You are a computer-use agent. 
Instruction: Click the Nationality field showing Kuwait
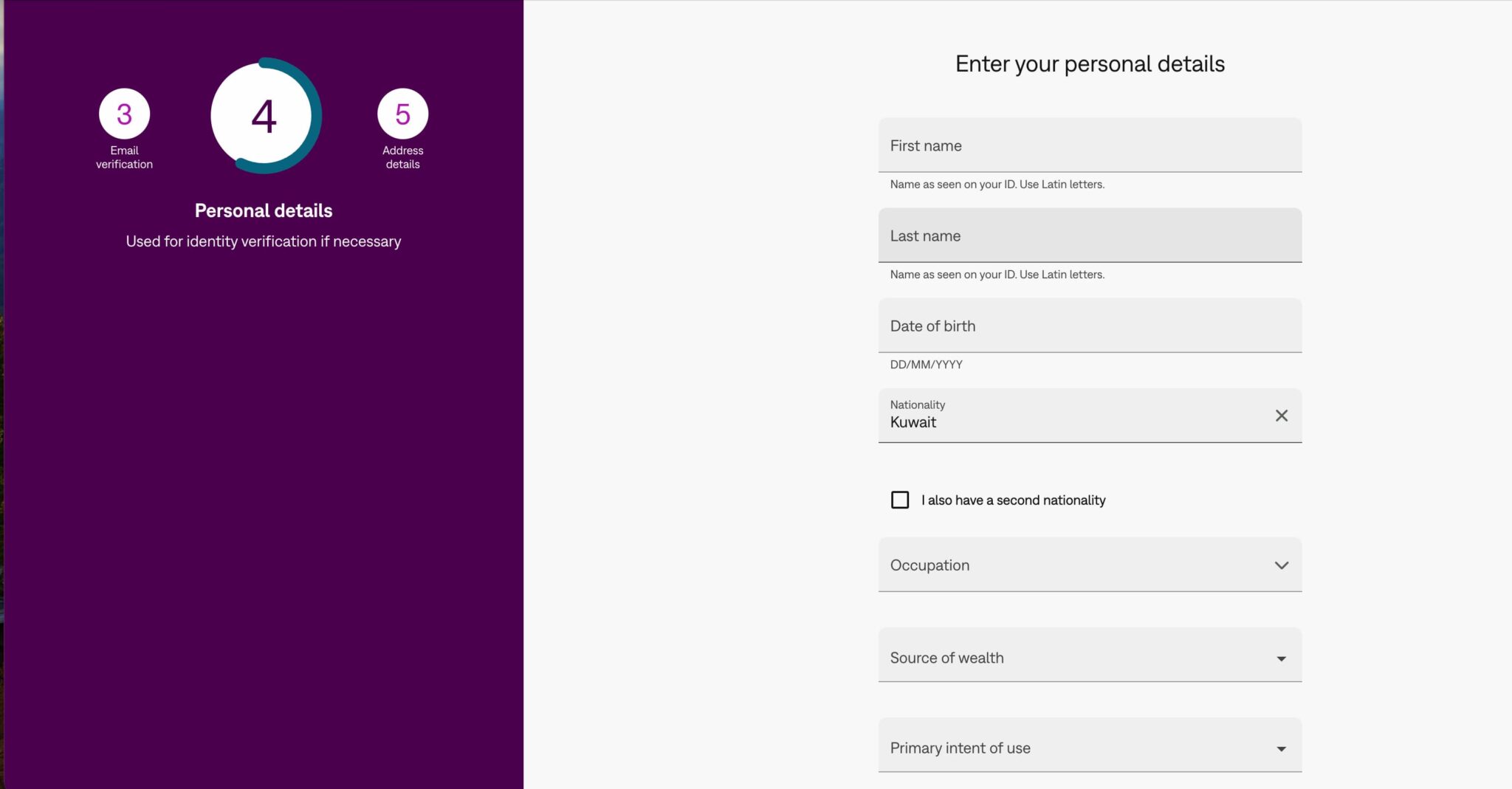point(1090,416)
